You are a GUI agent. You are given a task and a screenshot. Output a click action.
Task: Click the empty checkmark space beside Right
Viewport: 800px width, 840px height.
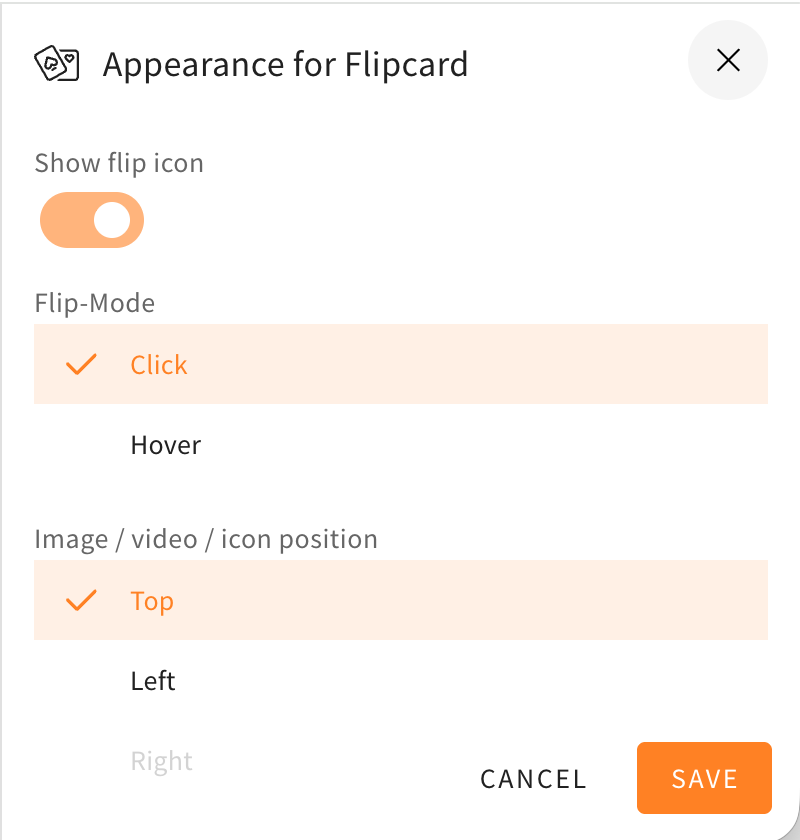click(81, 761)
